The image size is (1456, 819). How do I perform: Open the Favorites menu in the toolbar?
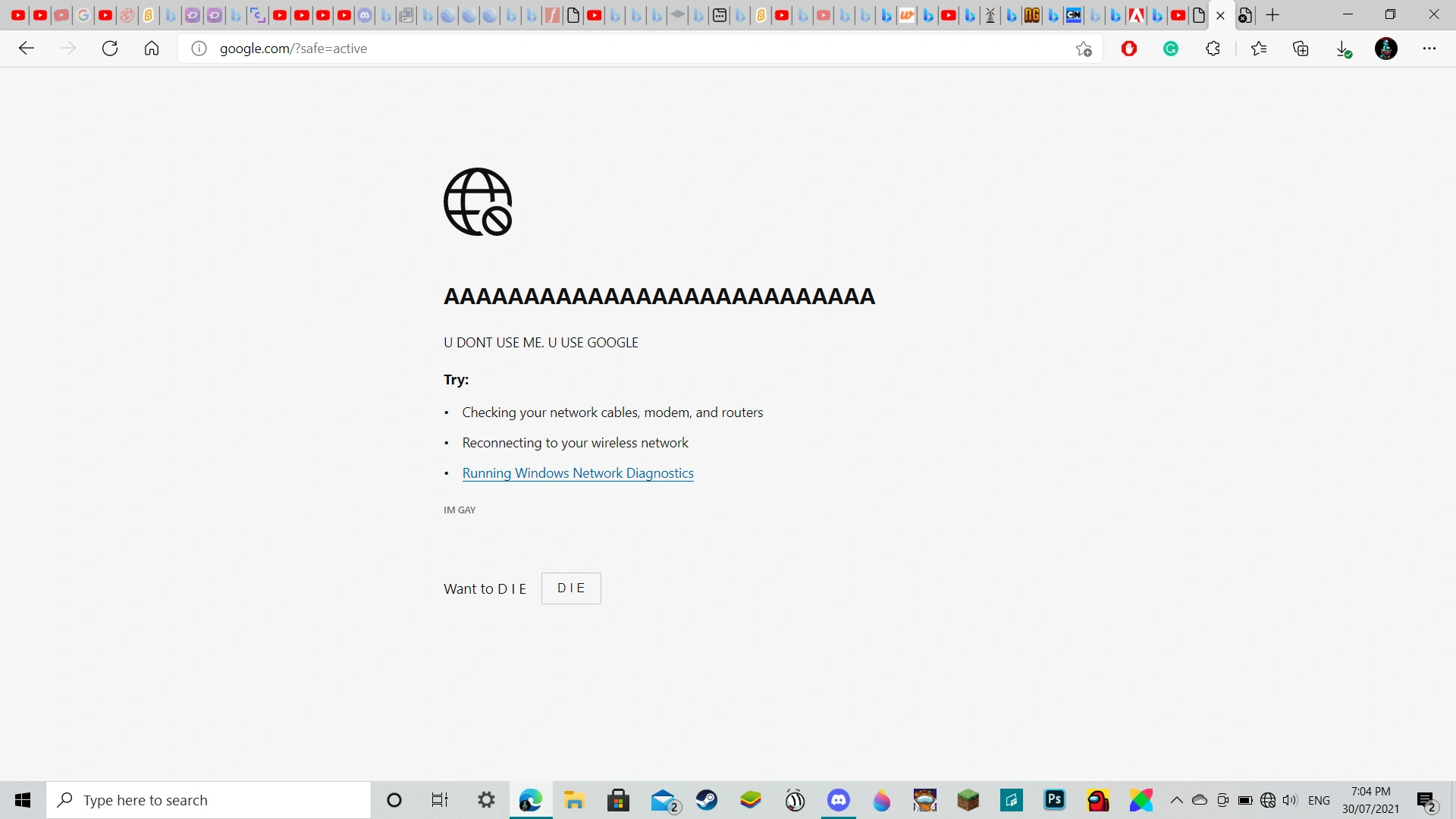(1259, 48)
